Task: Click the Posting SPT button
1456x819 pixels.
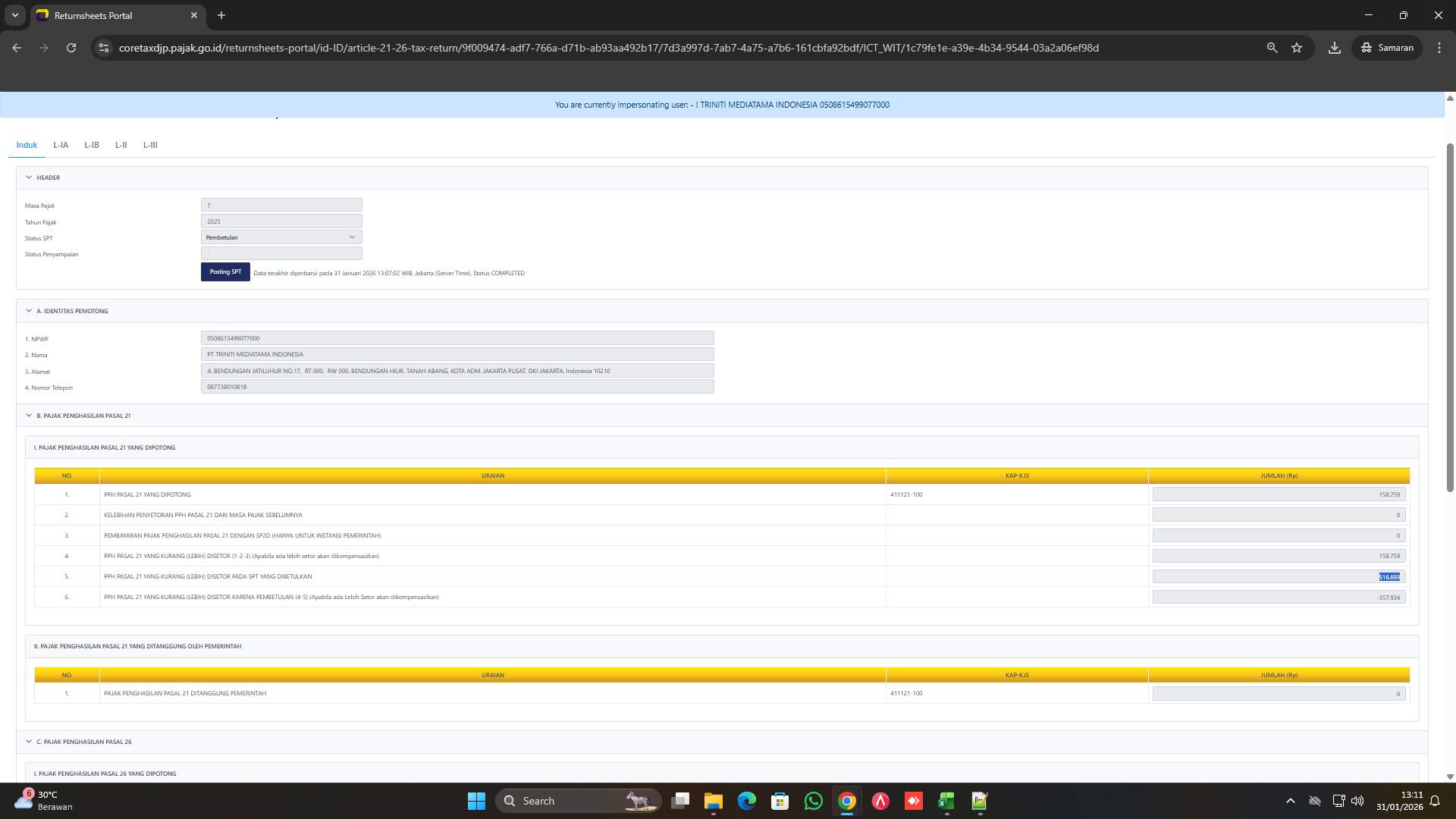Action: coord(225,271)
